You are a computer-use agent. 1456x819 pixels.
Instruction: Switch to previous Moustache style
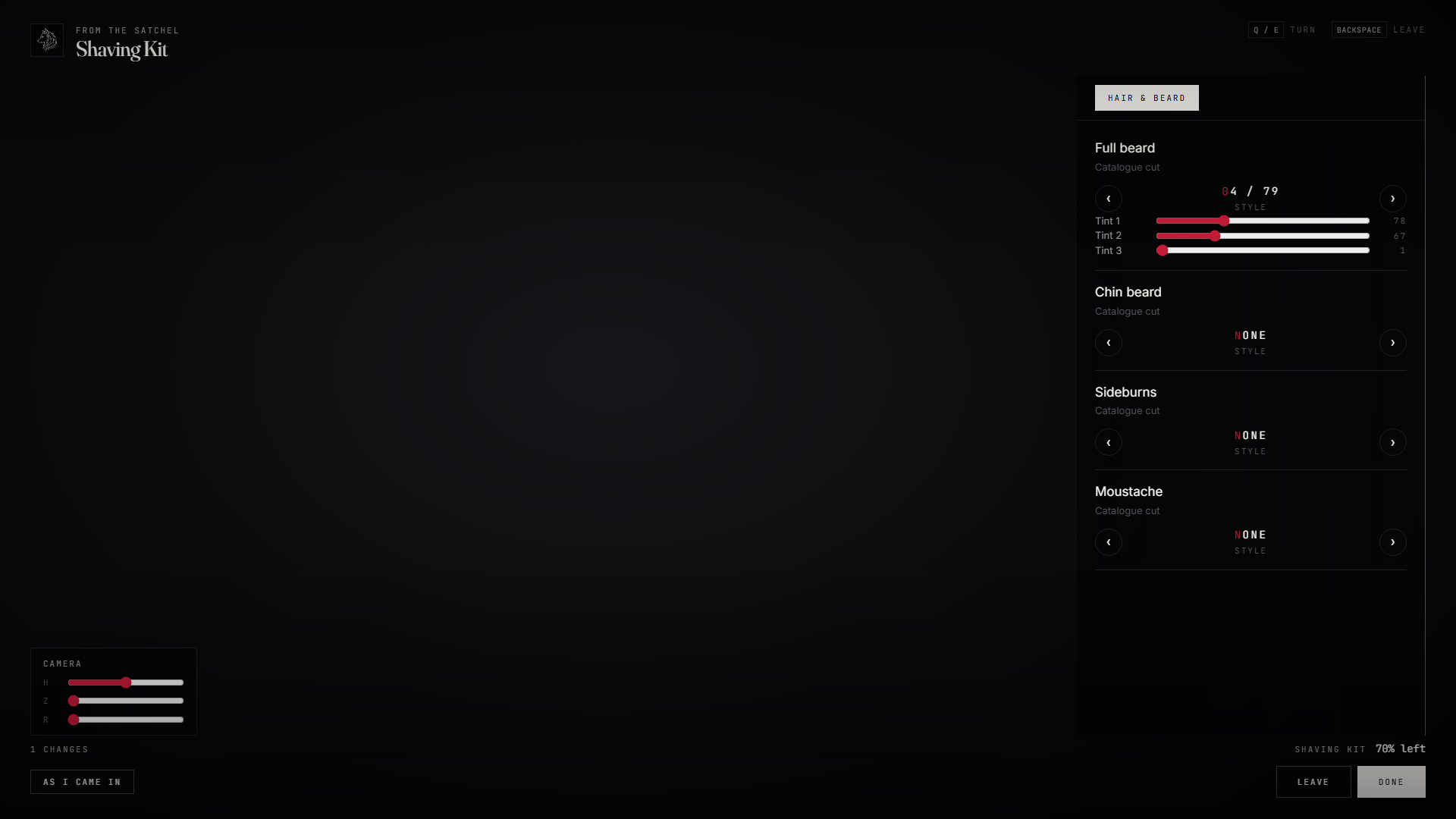click(x=1109, y=542)
